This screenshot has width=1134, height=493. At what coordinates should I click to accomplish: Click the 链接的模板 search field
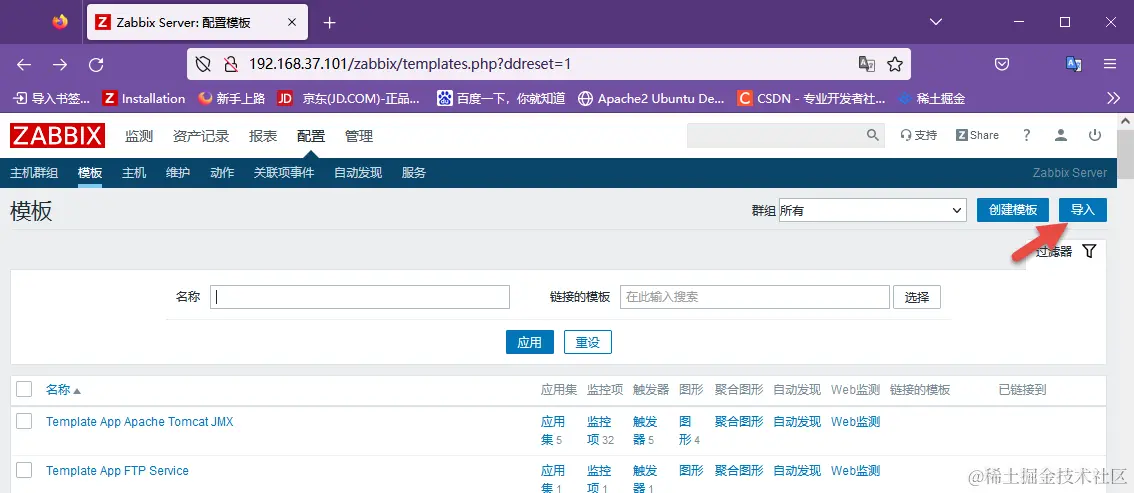click(x=754, y=297)
